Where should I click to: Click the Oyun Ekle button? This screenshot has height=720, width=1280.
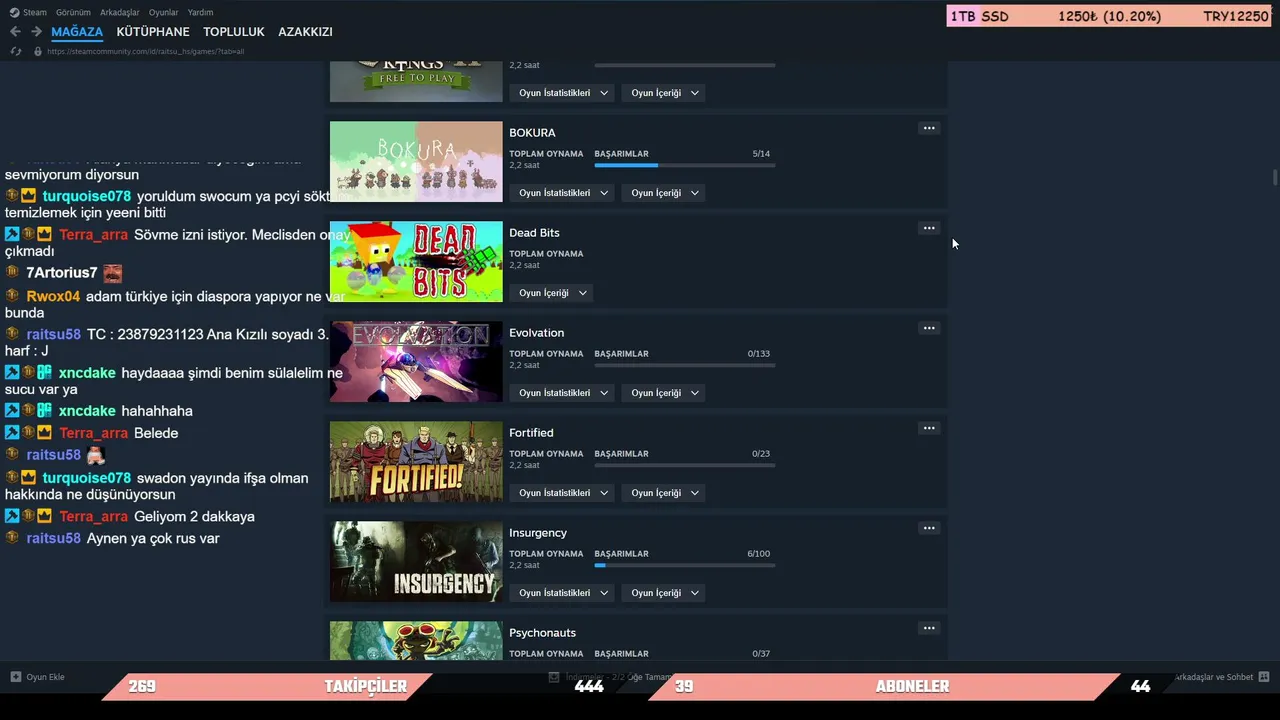point(37,677)
